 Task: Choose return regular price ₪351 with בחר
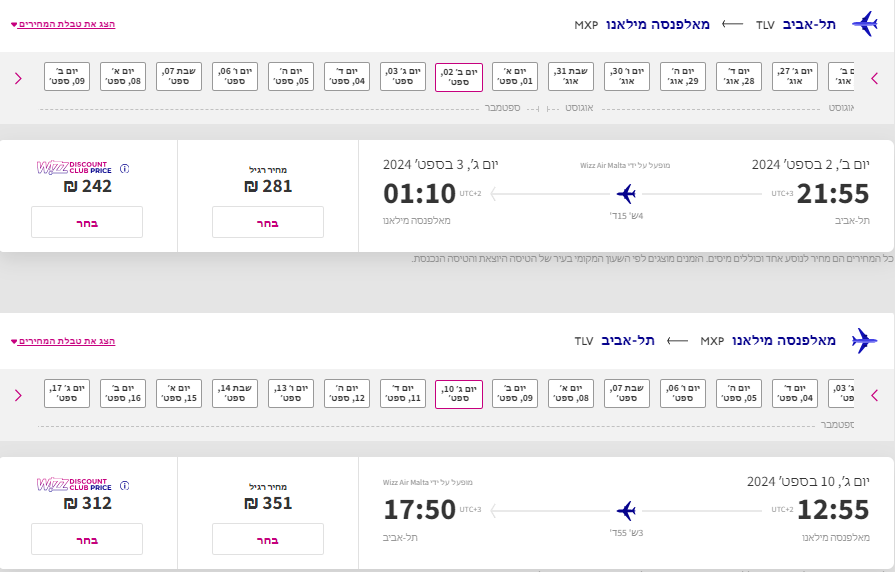coord(268,539)
